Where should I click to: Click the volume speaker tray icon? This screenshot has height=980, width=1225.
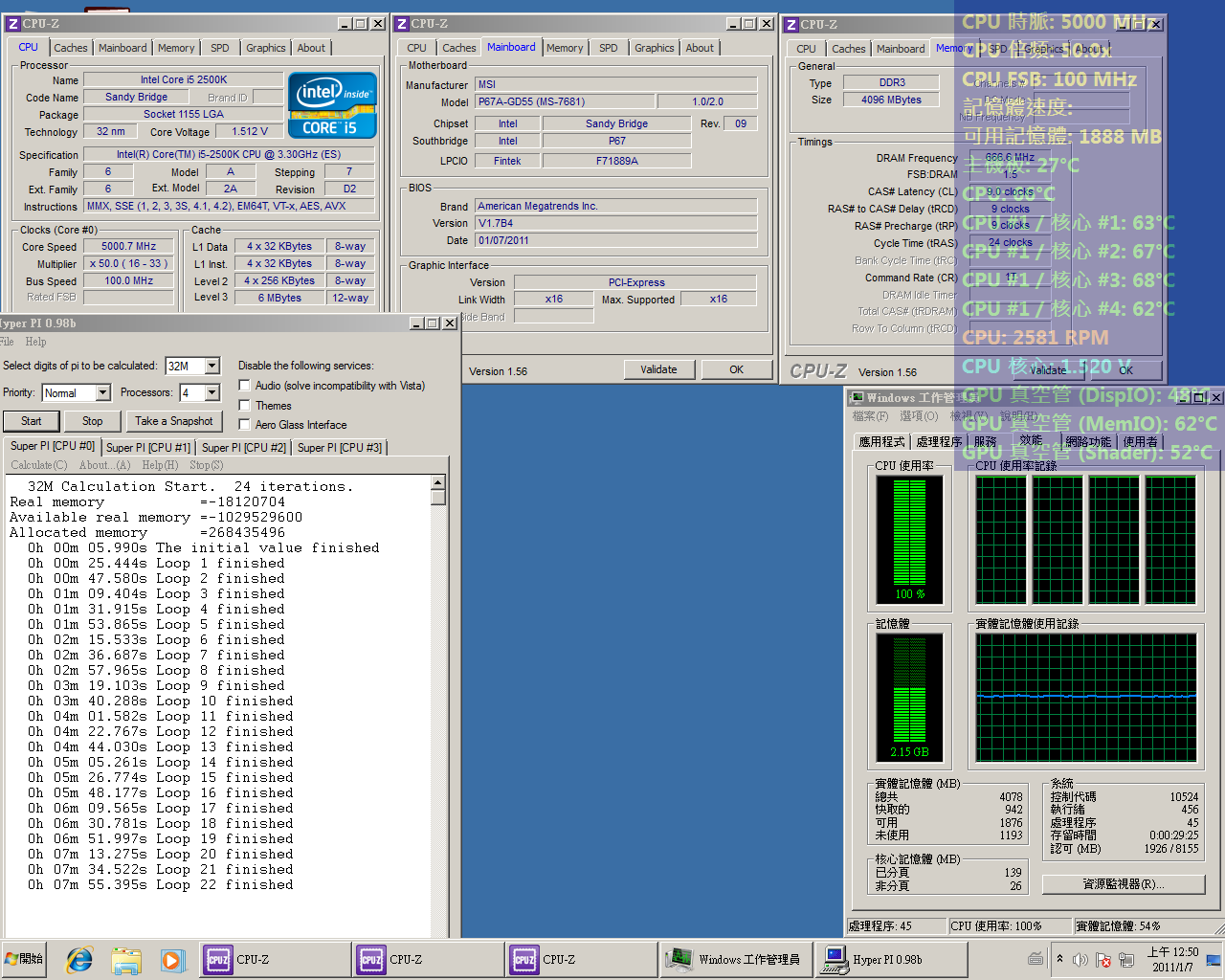(x=1080, y=959)
